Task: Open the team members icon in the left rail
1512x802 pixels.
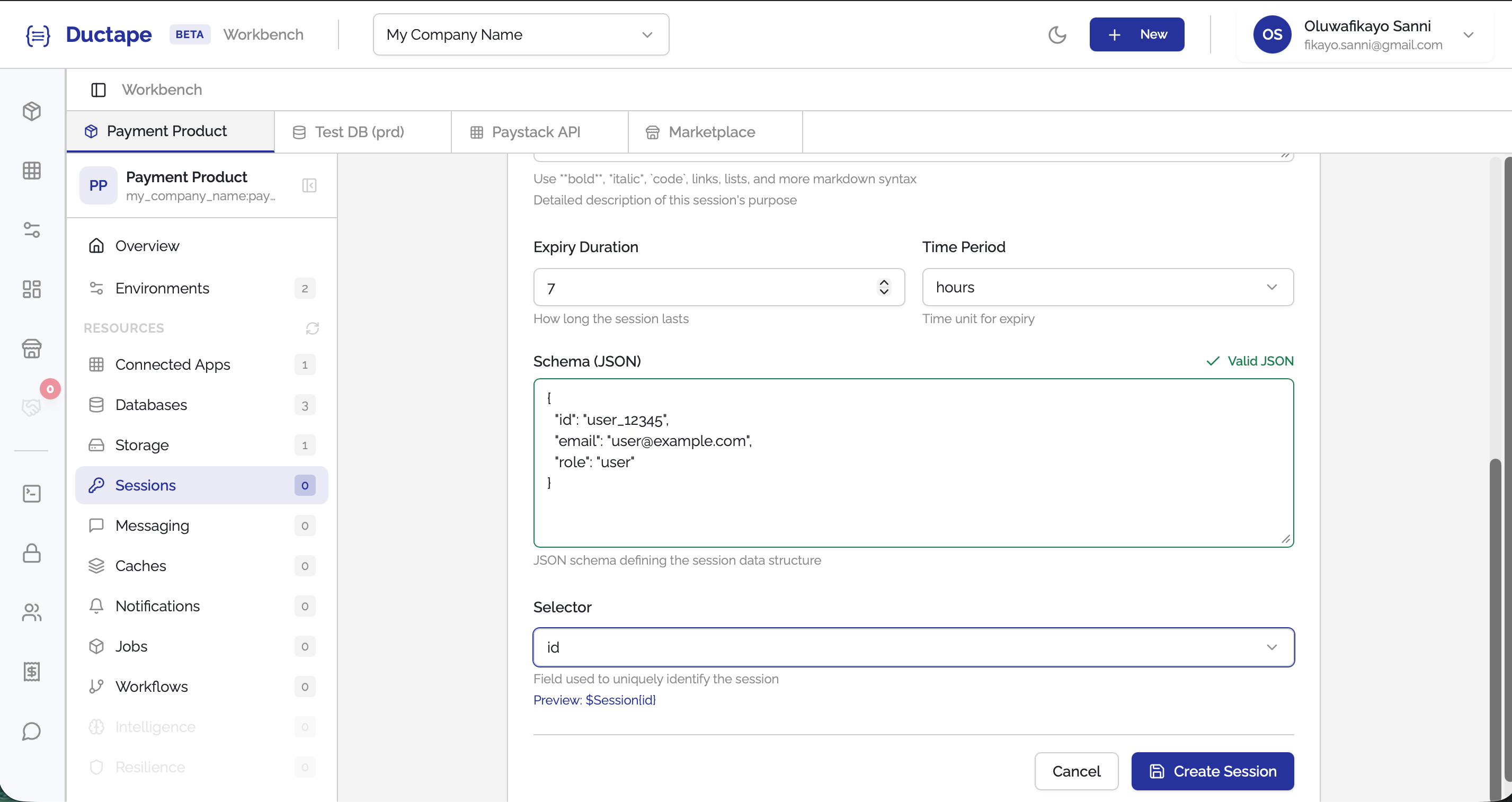Action: [x=32, y=612]
